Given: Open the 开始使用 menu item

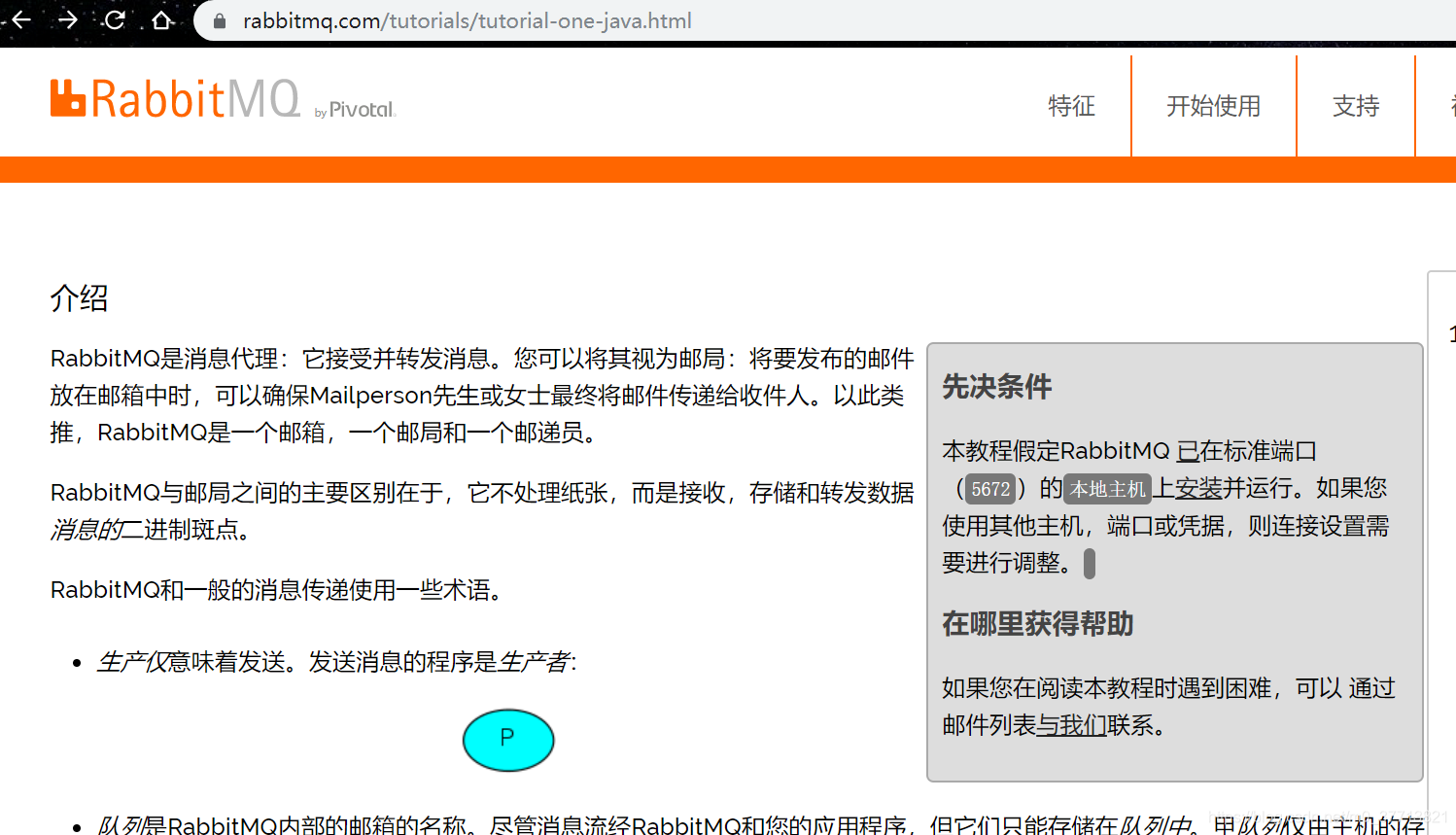Looking at the screenshot, I should [1213, 106].
